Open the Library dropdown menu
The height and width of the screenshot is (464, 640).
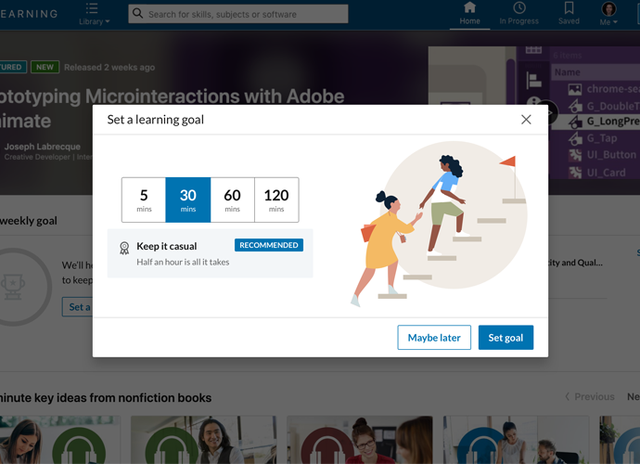tap(94, 14)
